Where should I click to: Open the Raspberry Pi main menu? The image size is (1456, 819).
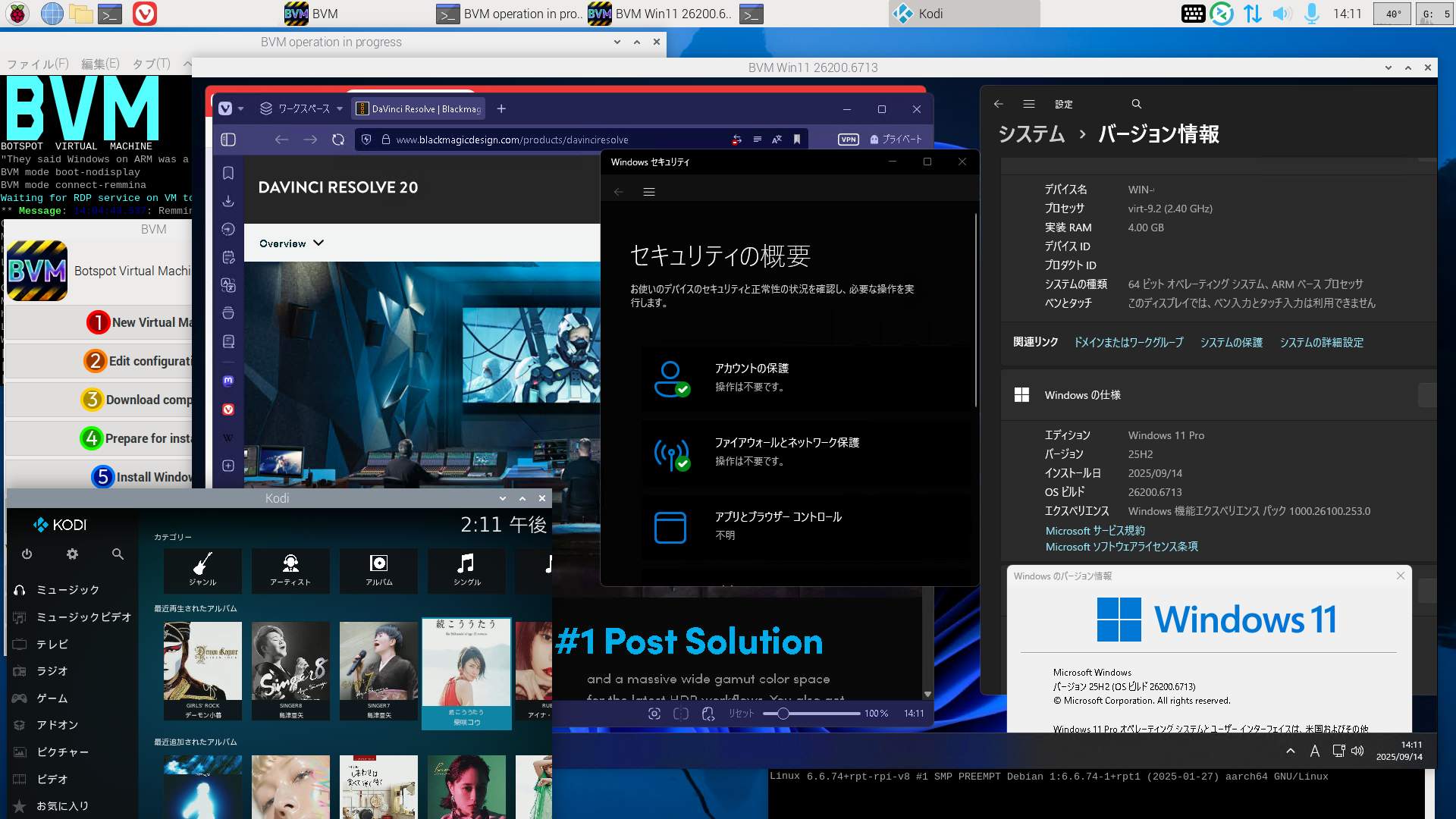[x=17, y=14]
